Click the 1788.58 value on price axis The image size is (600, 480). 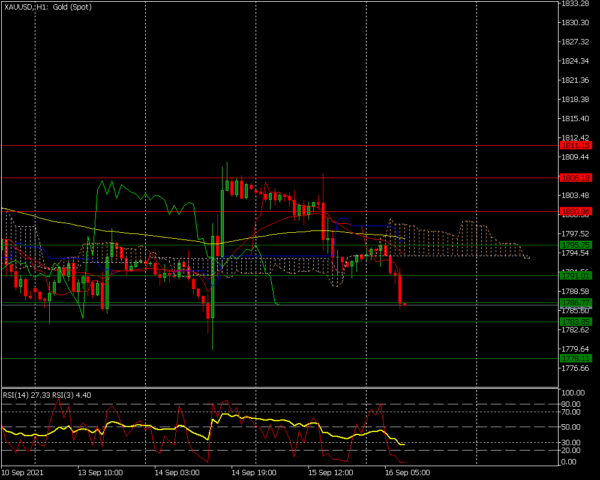click(575, 291)
